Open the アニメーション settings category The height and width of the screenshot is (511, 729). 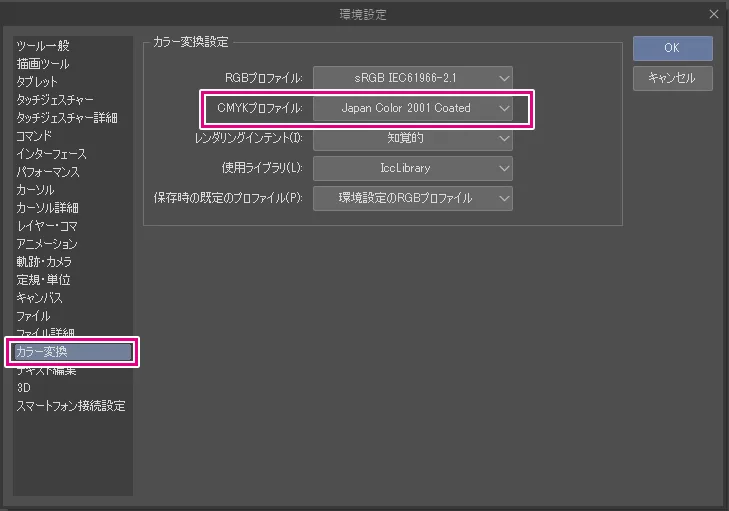click(47, 244)
